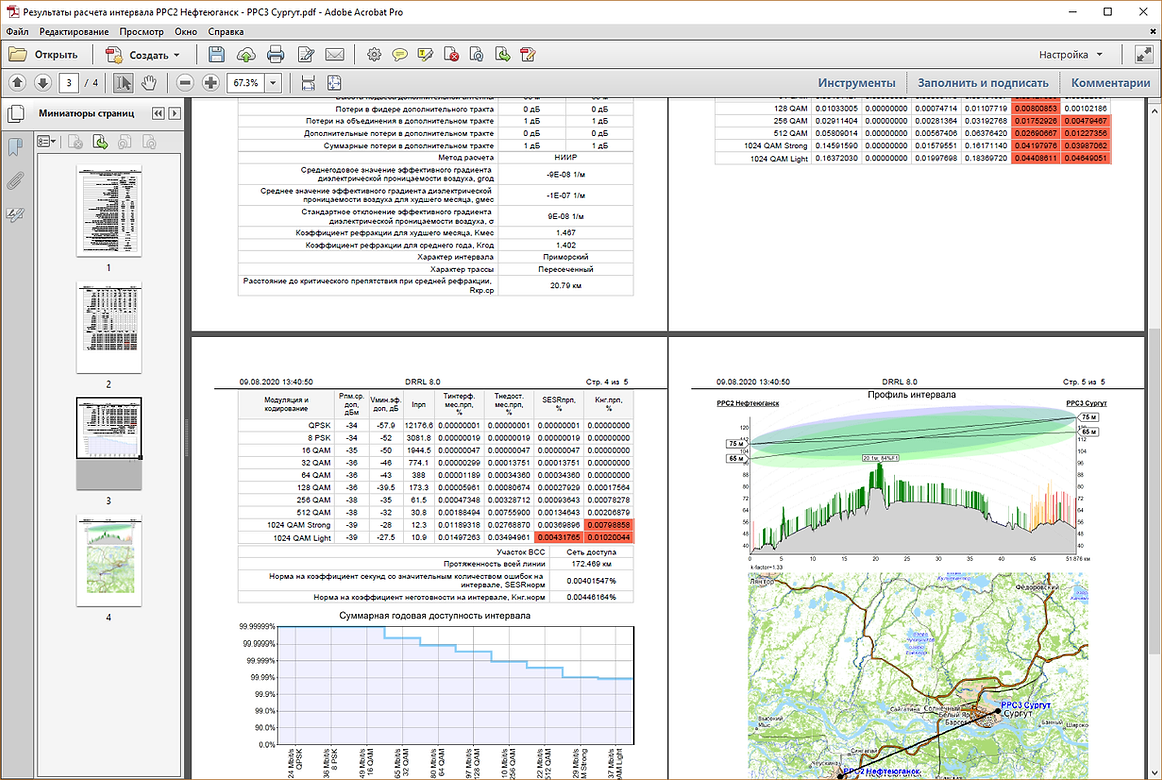The image size is (1162, 780).
Task: Add a sticky note comment icon
Action: 400,54
